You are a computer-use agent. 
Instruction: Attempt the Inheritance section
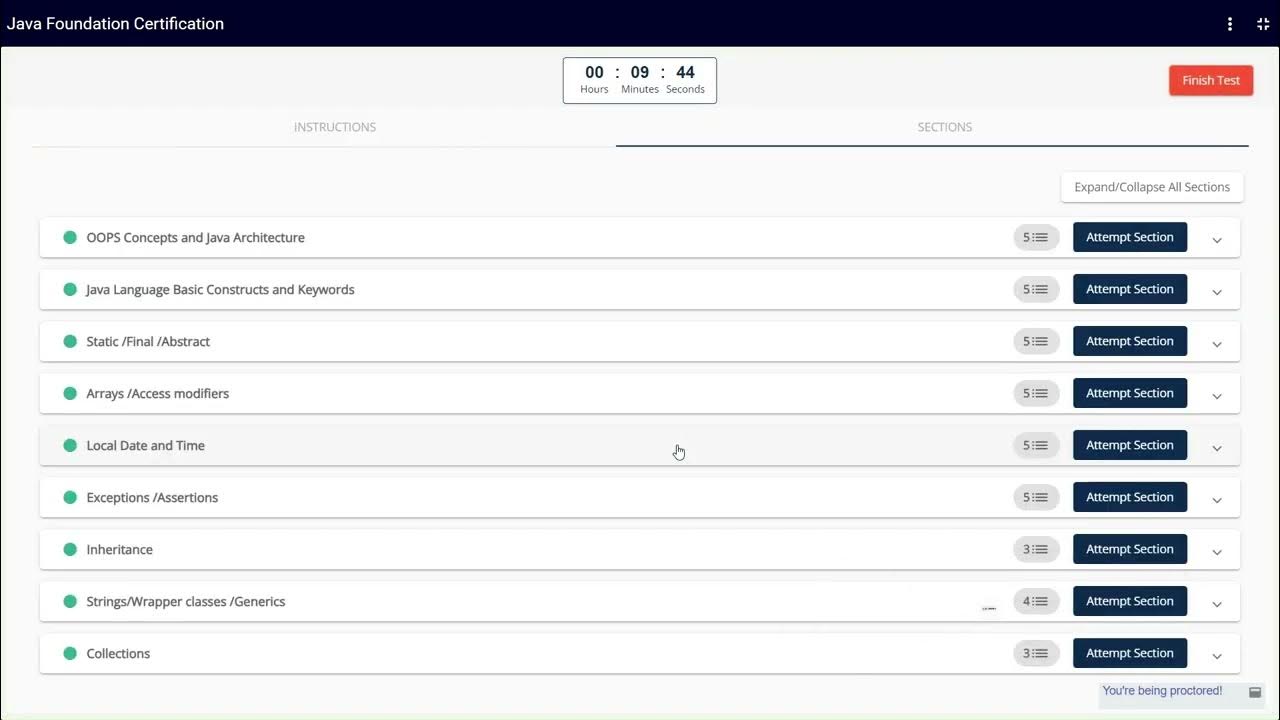point(1130,549)
